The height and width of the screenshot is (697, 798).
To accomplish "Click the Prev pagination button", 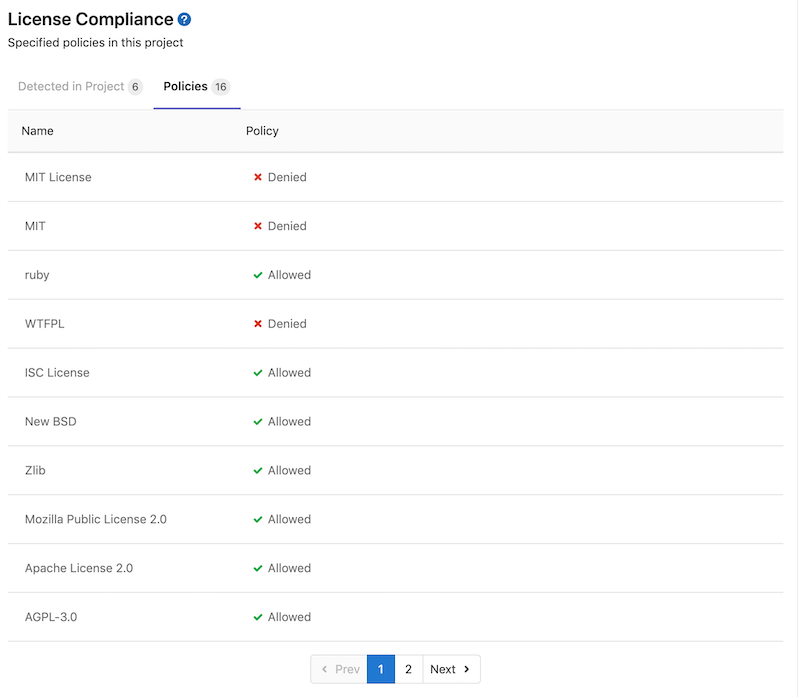I will coord(339,669).
